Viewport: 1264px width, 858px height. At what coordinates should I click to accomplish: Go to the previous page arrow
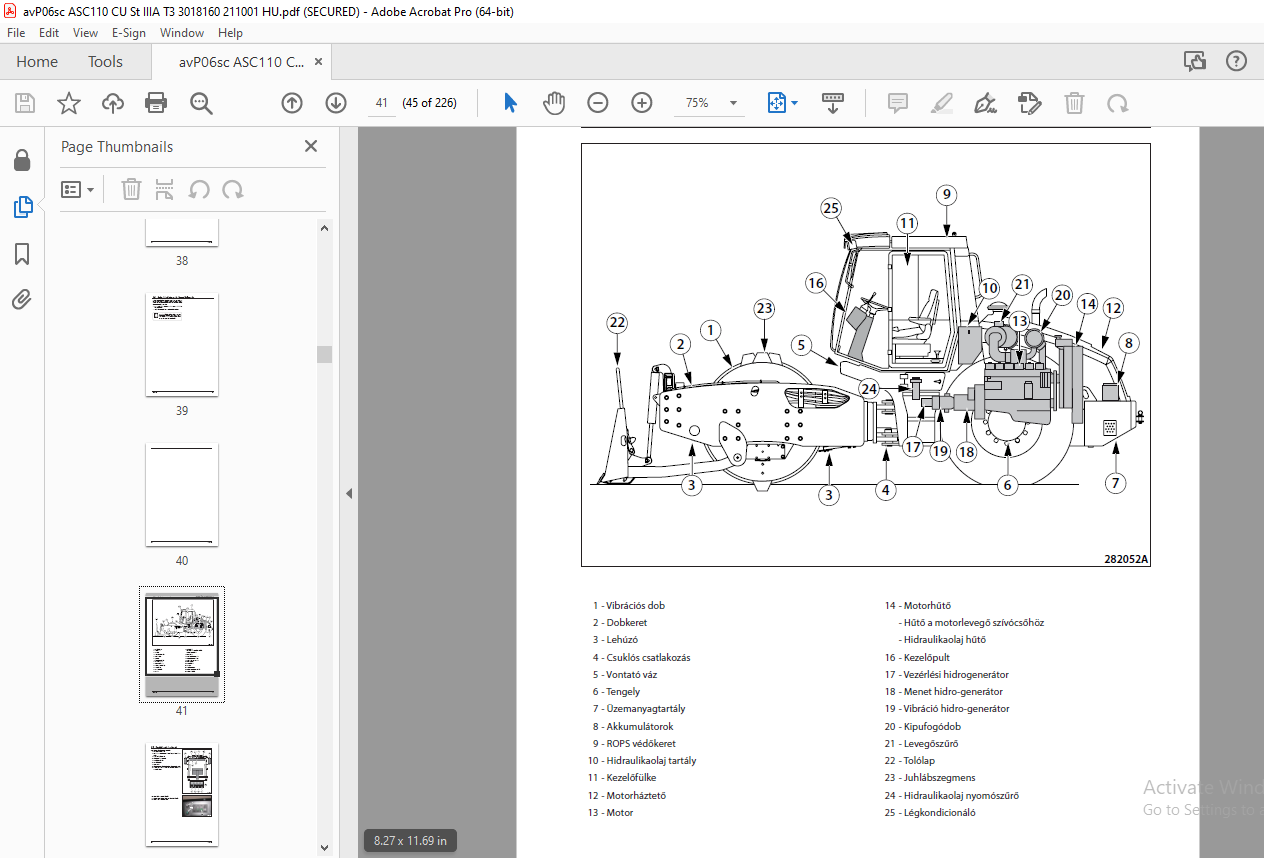pos(291,103)
